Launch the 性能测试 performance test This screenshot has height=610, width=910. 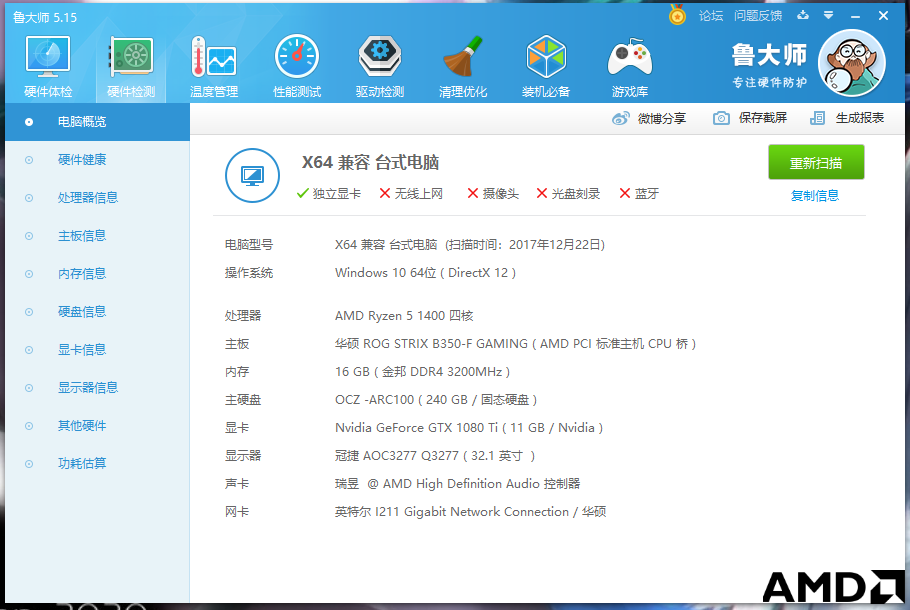click(x=297, y=66)
